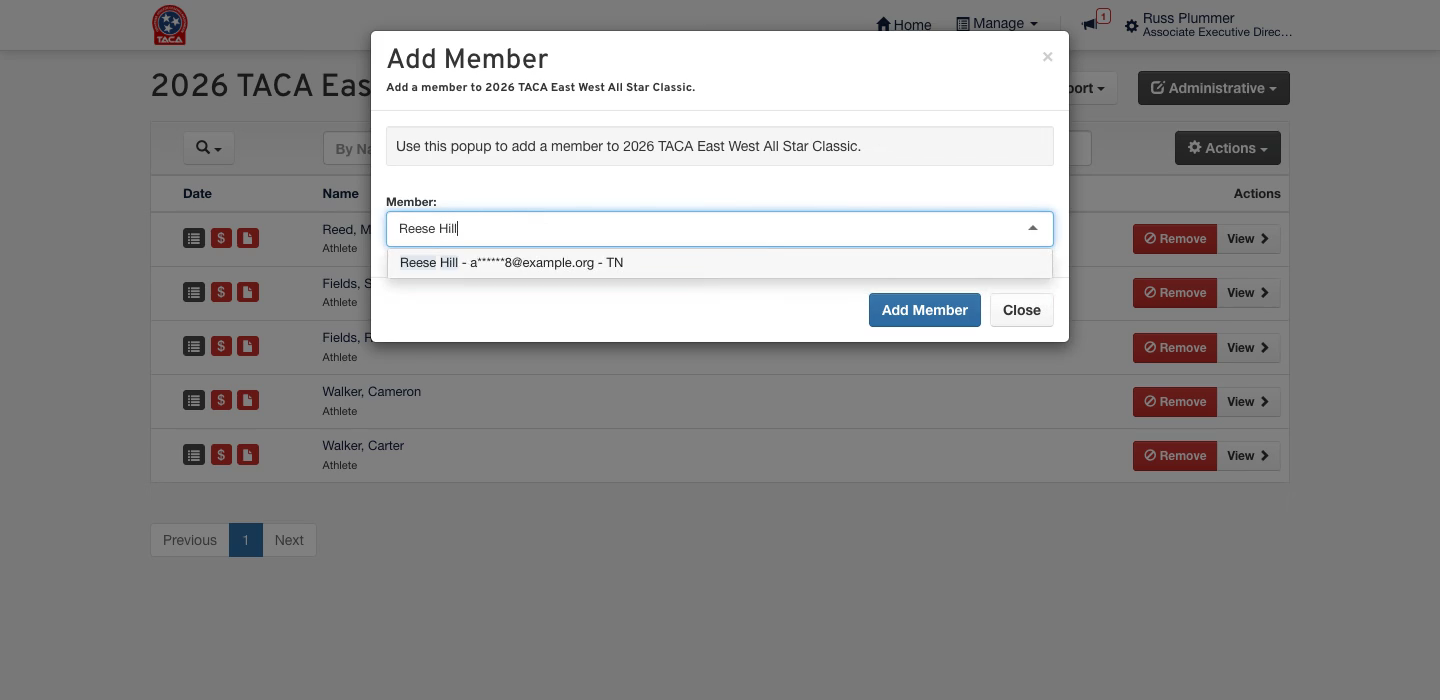1440x700 pixels.
Task: Remove Walker, Carter
Action: [x=1175, y=456]
